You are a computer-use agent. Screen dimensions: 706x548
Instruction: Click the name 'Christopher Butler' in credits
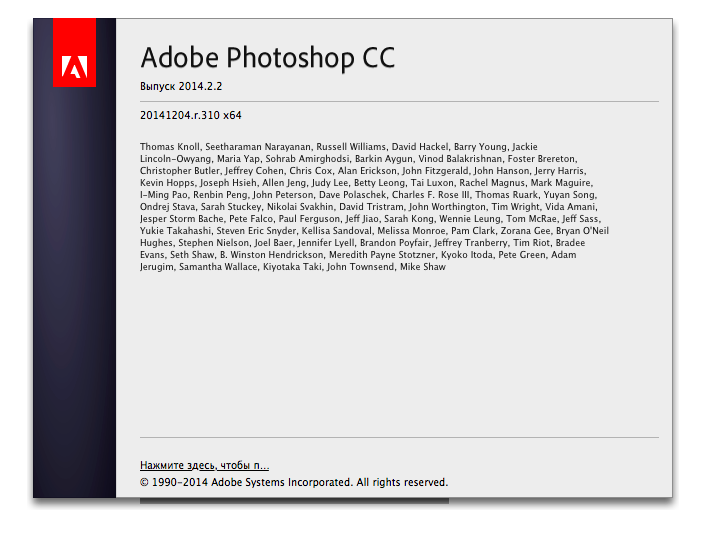click(x=180, y=171)
